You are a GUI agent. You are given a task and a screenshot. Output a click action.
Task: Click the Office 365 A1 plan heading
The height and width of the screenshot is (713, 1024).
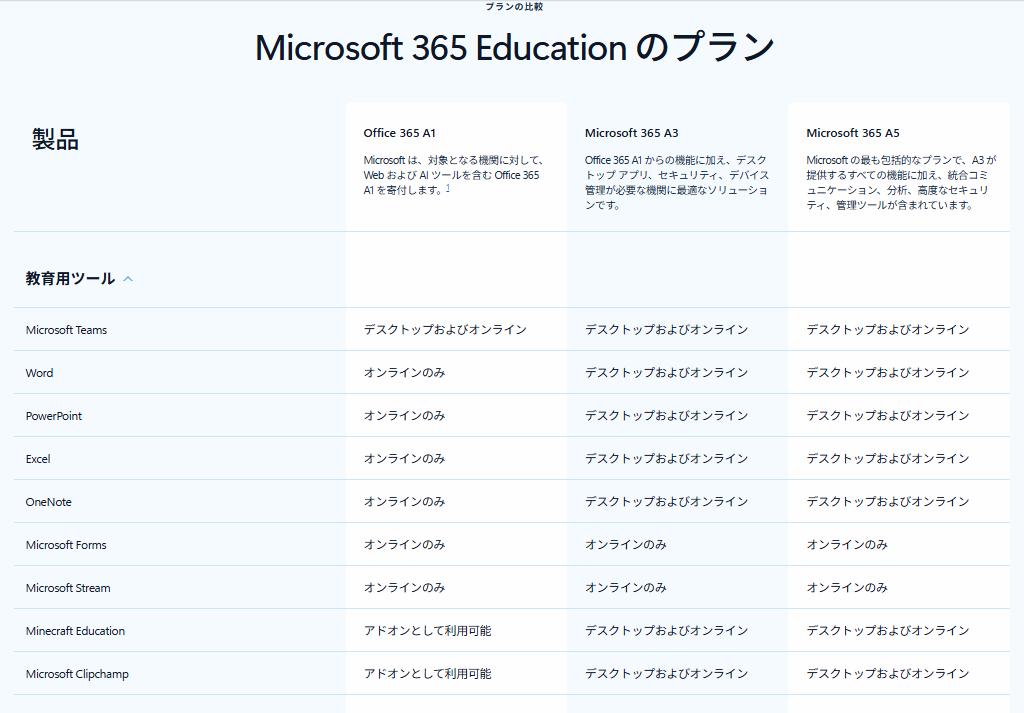399,133
